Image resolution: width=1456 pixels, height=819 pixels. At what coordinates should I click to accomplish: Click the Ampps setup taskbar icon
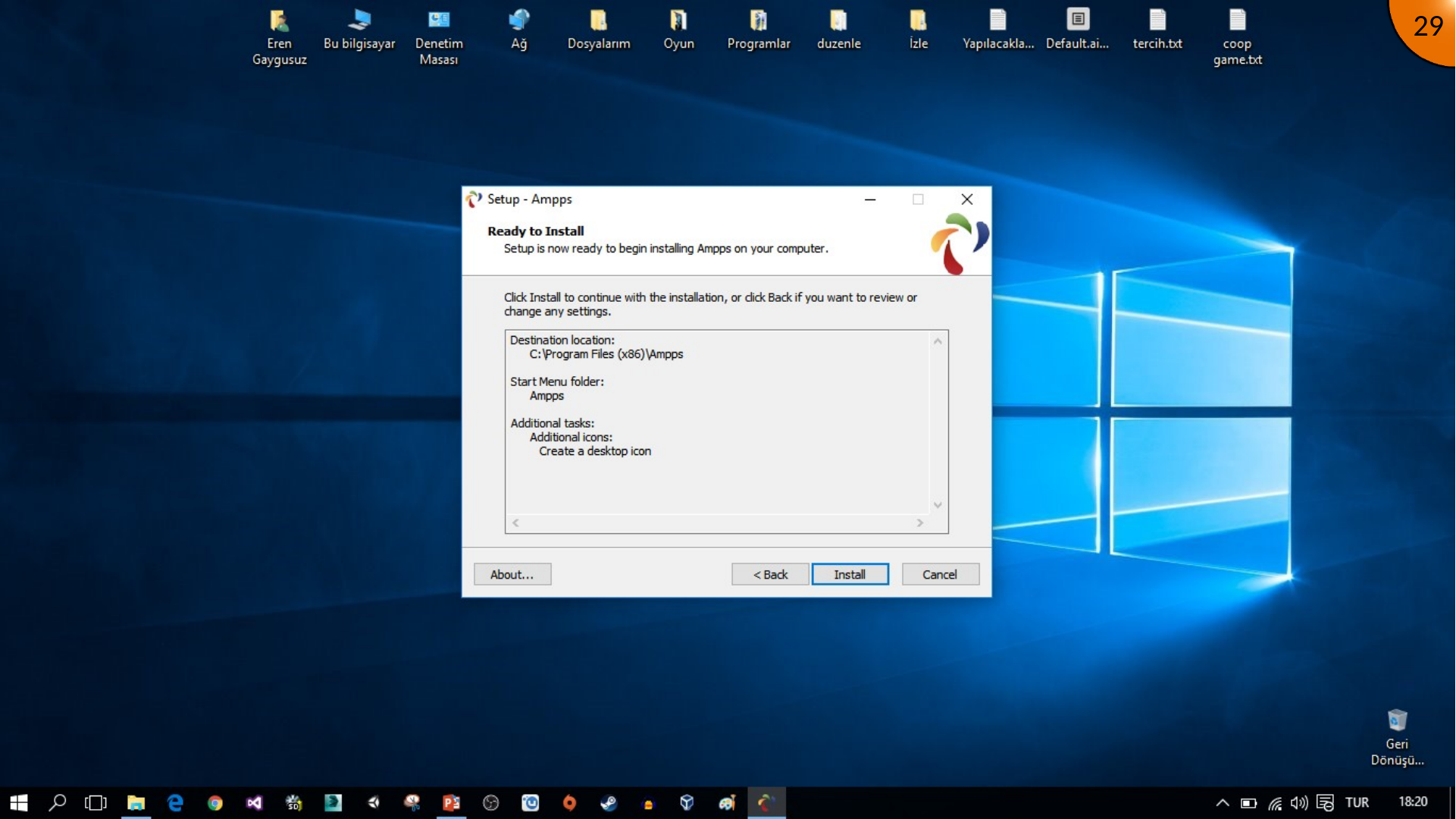(x=766, y=802)
